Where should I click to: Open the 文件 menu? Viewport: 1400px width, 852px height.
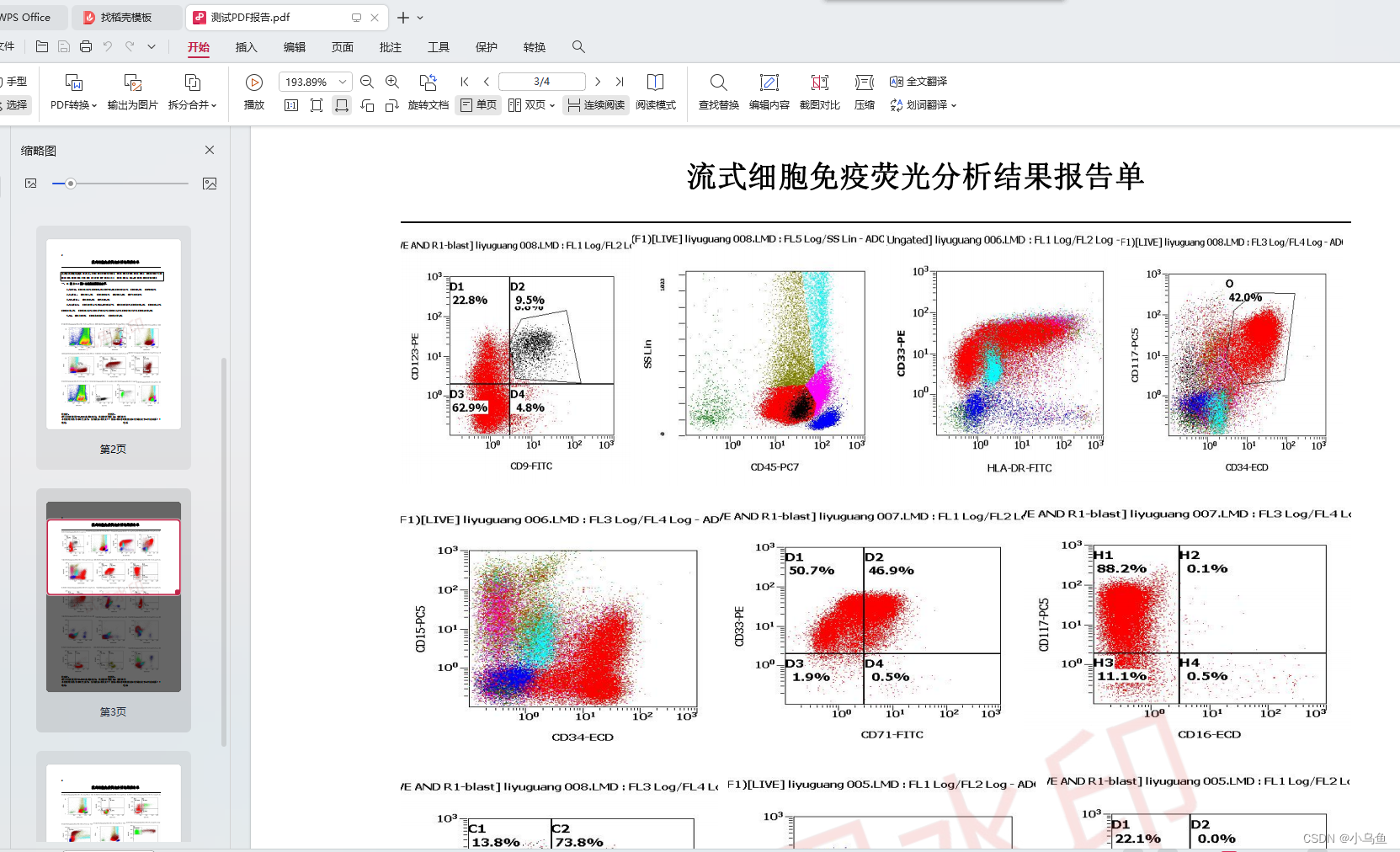(8, 47)
